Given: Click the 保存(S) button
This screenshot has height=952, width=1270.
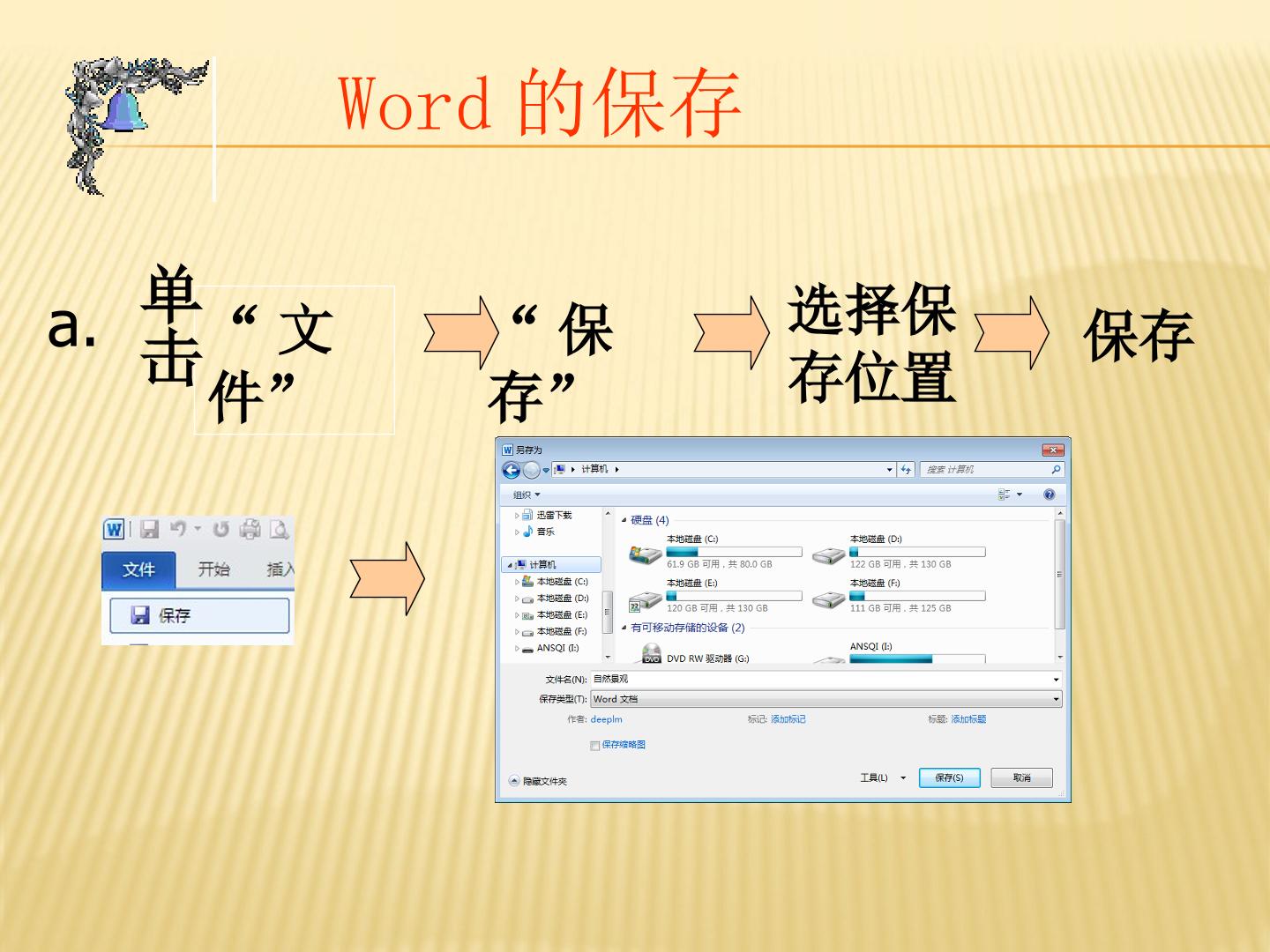Looking at the screenshot, I should [x=949, y=777].
